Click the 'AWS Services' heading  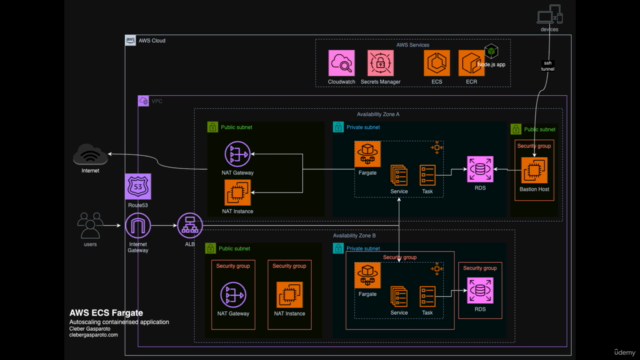412,45
